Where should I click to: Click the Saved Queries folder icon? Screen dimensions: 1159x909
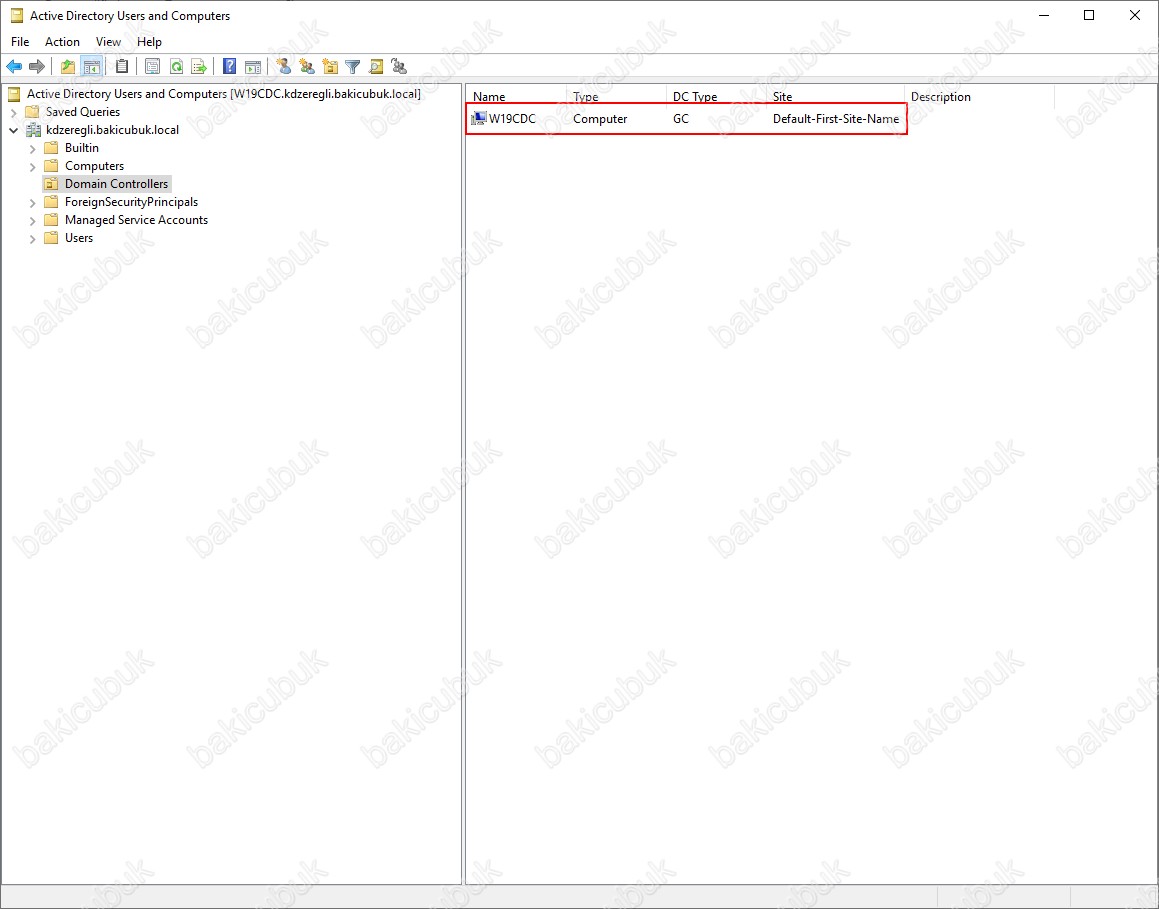click(x=32, y=112)
